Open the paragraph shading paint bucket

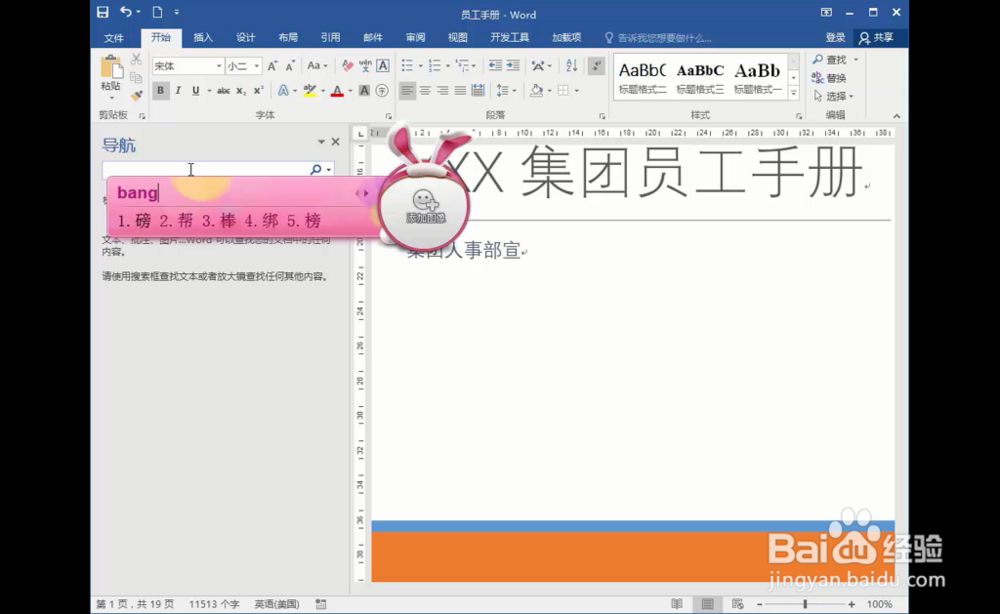[x=536, y=91]
